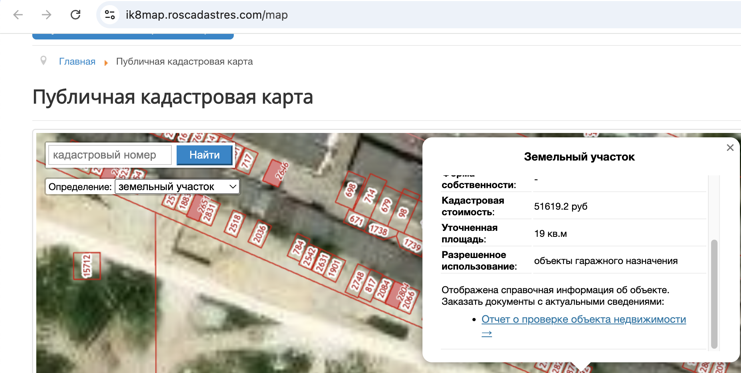This screenshot has height=373, width=741.
Task: Click the location pin breadcrumb icon
Action: (x=43, y=61)
